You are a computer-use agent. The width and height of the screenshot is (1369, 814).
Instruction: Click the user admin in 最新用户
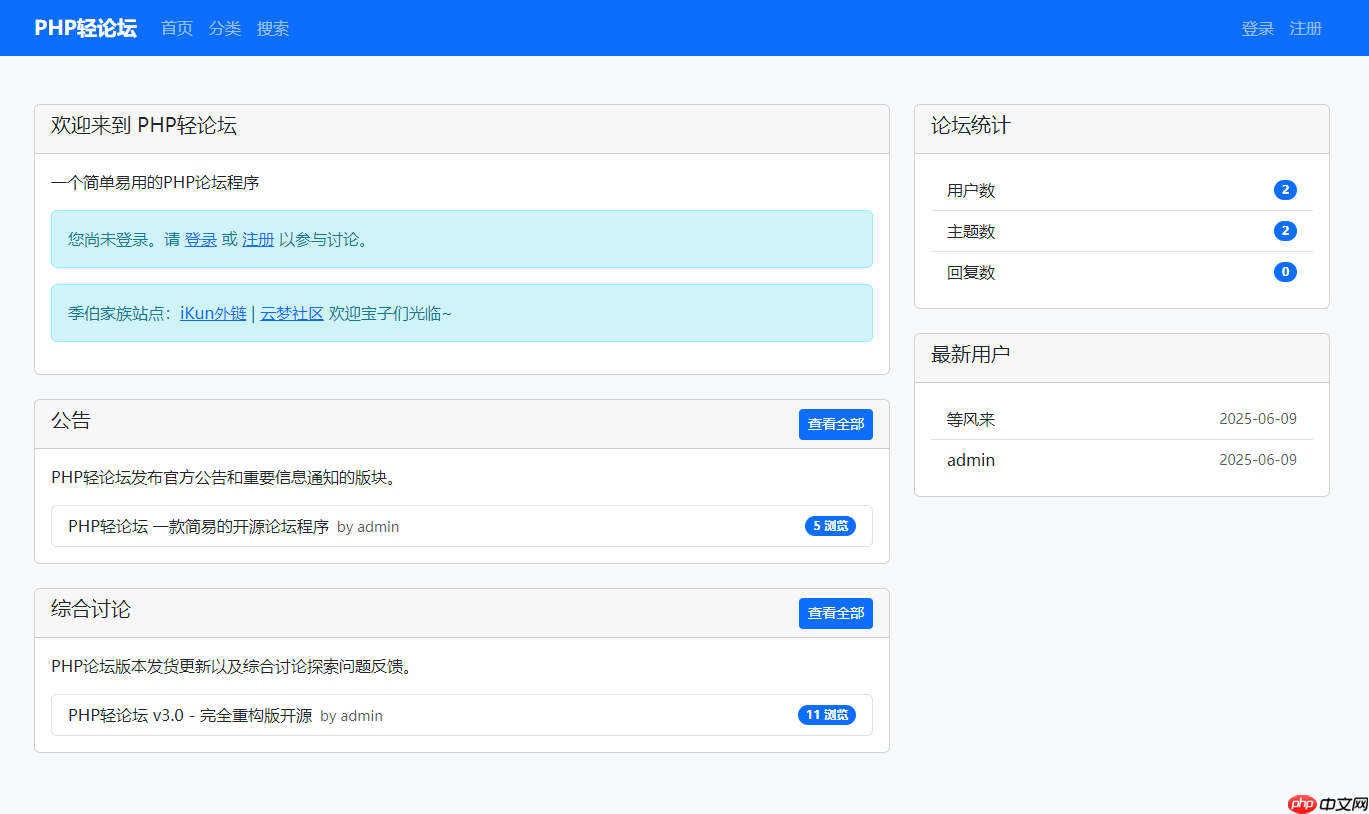(x=970, y=459)
